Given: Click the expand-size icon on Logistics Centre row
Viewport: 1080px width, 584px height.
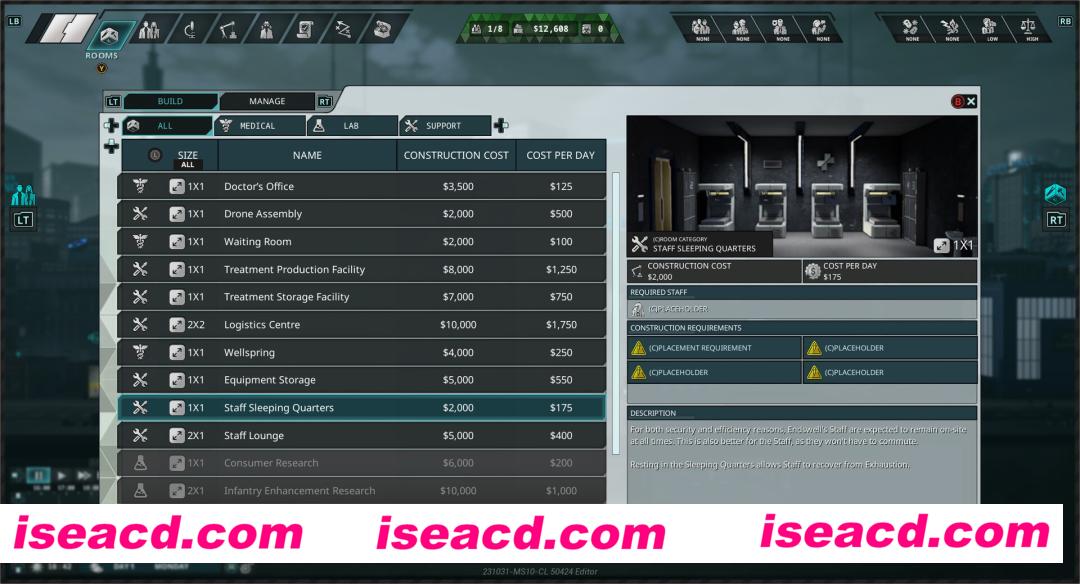Looking at the screenshot, I should [x=177, y=325].
